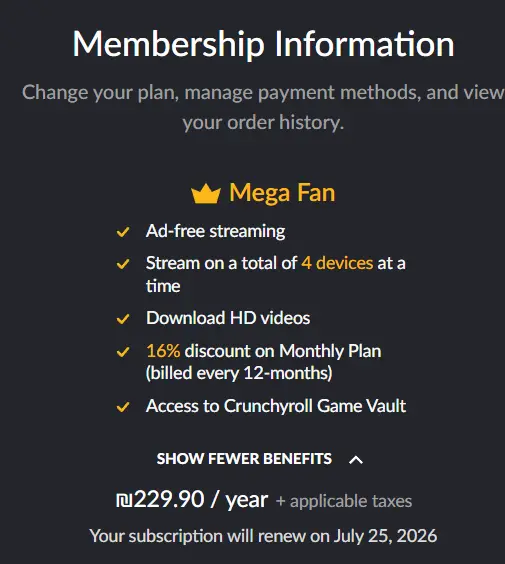Viewport: 505px width, 564px height.
Task: Click the checkmark beside Crunchyroll Game Vault
Action: (x=123, y=407)
